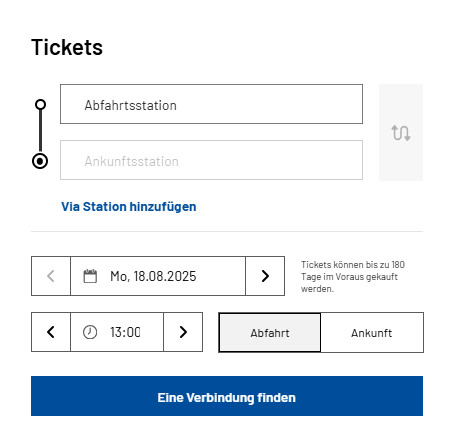Focus the Ankunftsstation input field

pyautogui.click(x=211, y=160)
